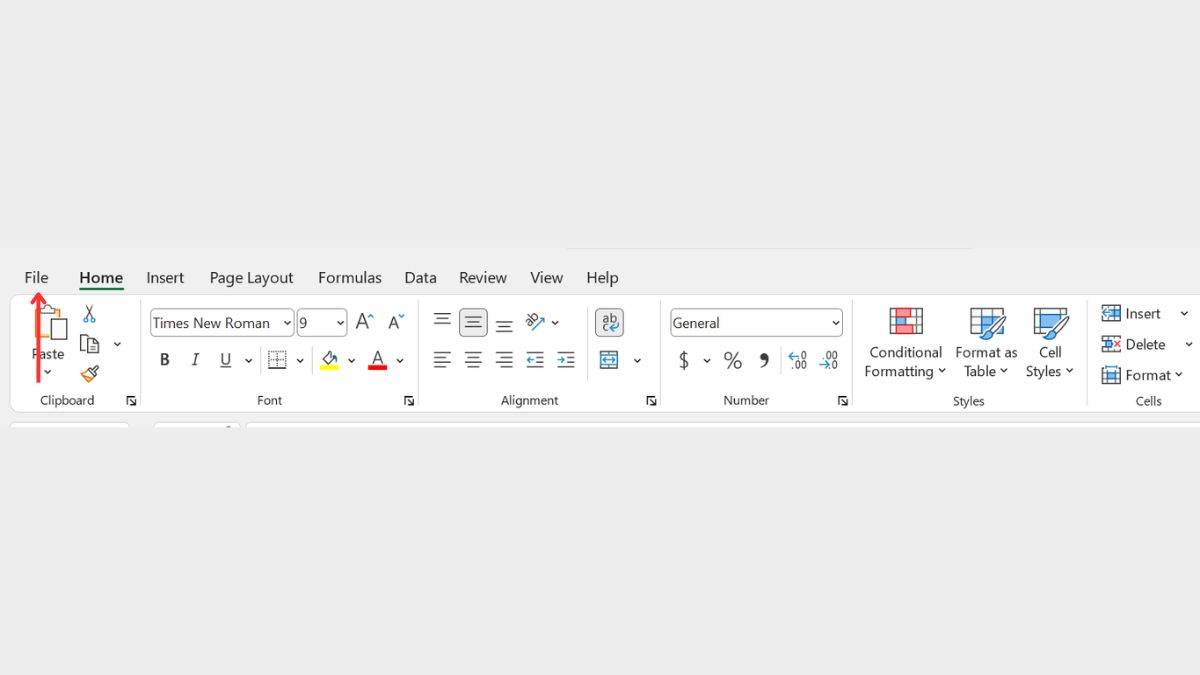Open the font name dropdown
The image size is (1200, 675).
[x=287, y=323]
